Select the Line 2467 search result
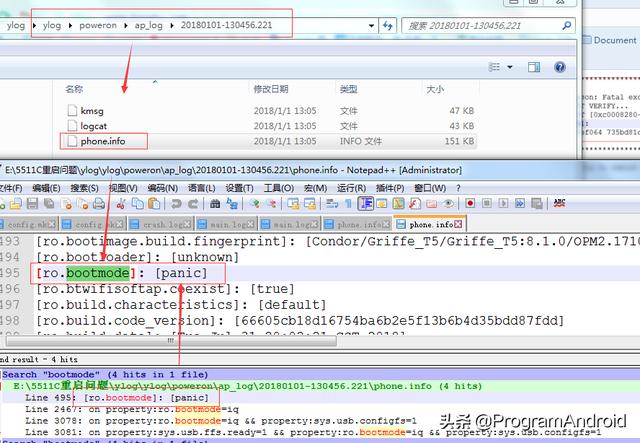640x443 pixels. pyautogui.click(x=132, y=409)
